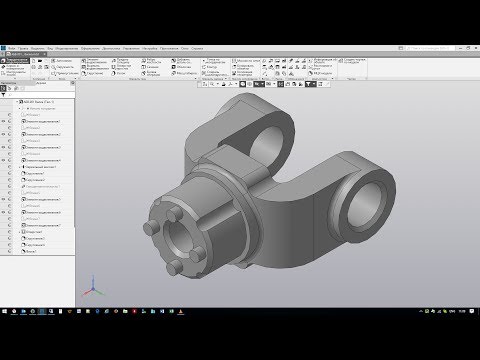Toggle visibility eye of Элемент выдавливания:1
Image resolution: width=480 pixels, height=360 pixels.
pyautogui.click(x=3, y=121)
